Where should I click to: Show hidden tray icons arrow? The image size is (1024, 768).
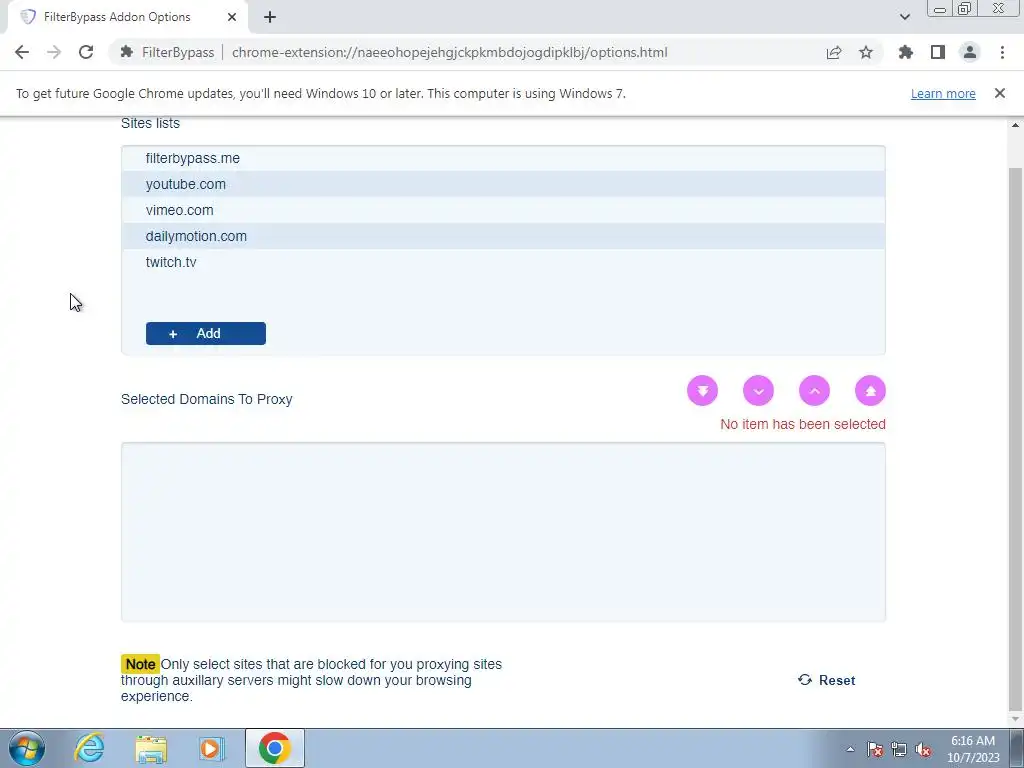click(x=850, y=749)
